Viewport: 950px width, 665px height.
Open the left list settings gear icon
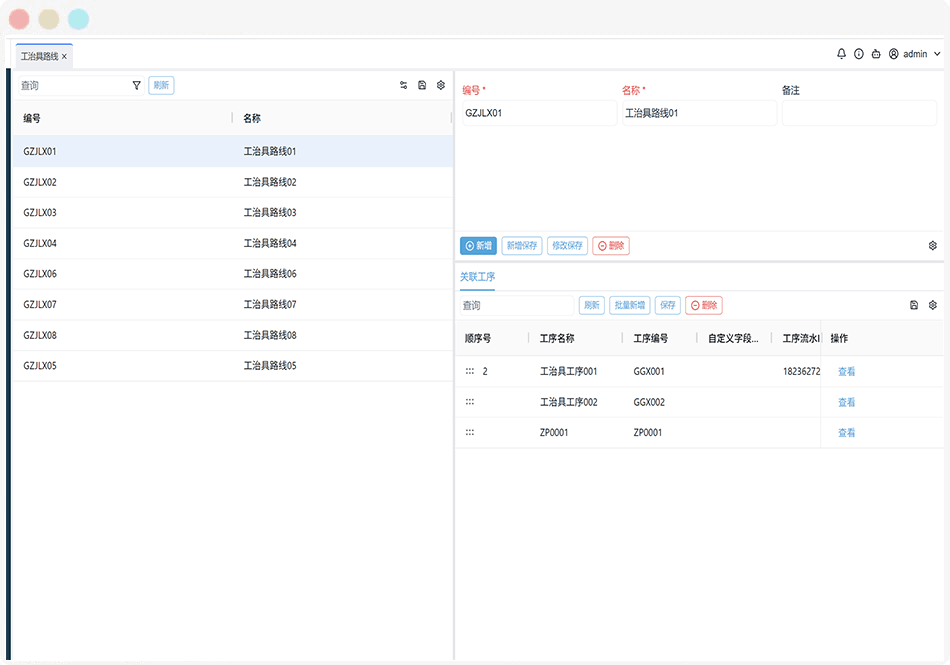point(441,85)
